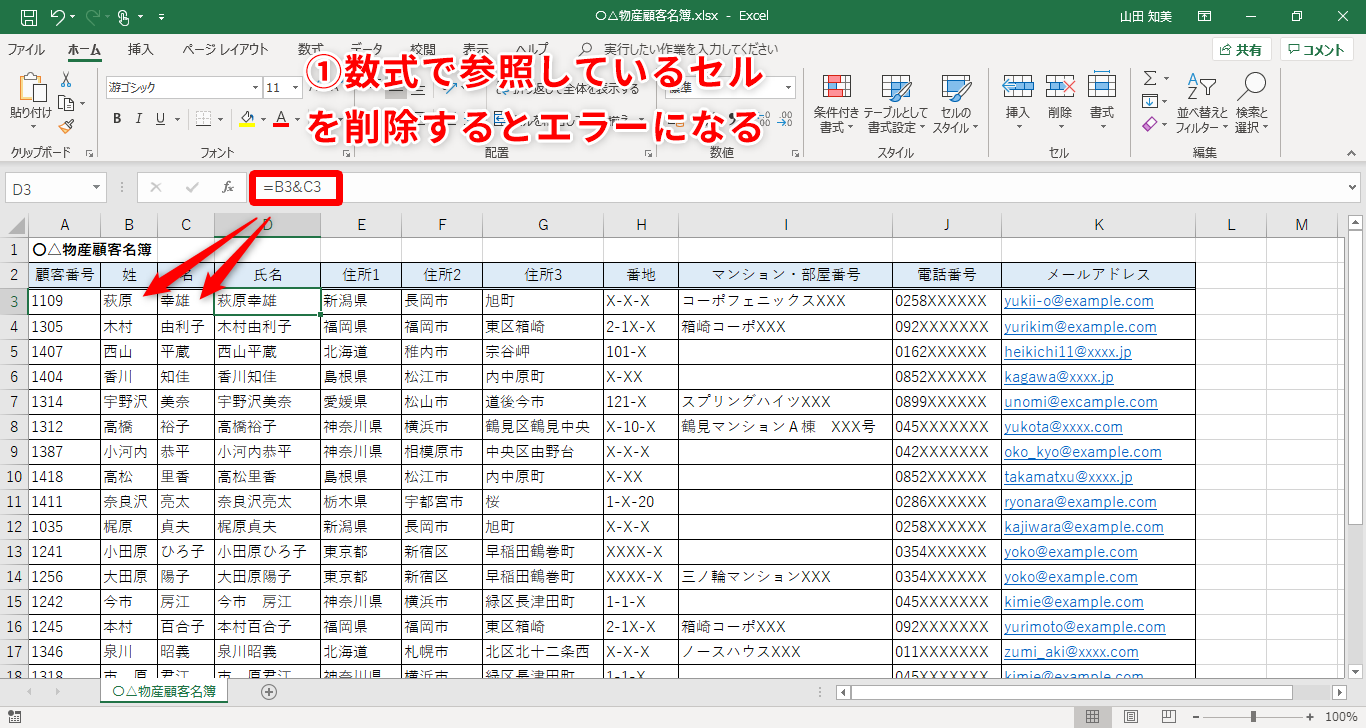Expand the formula bar chevron
1366x728 pixels.
click(x=1353, y=187)
